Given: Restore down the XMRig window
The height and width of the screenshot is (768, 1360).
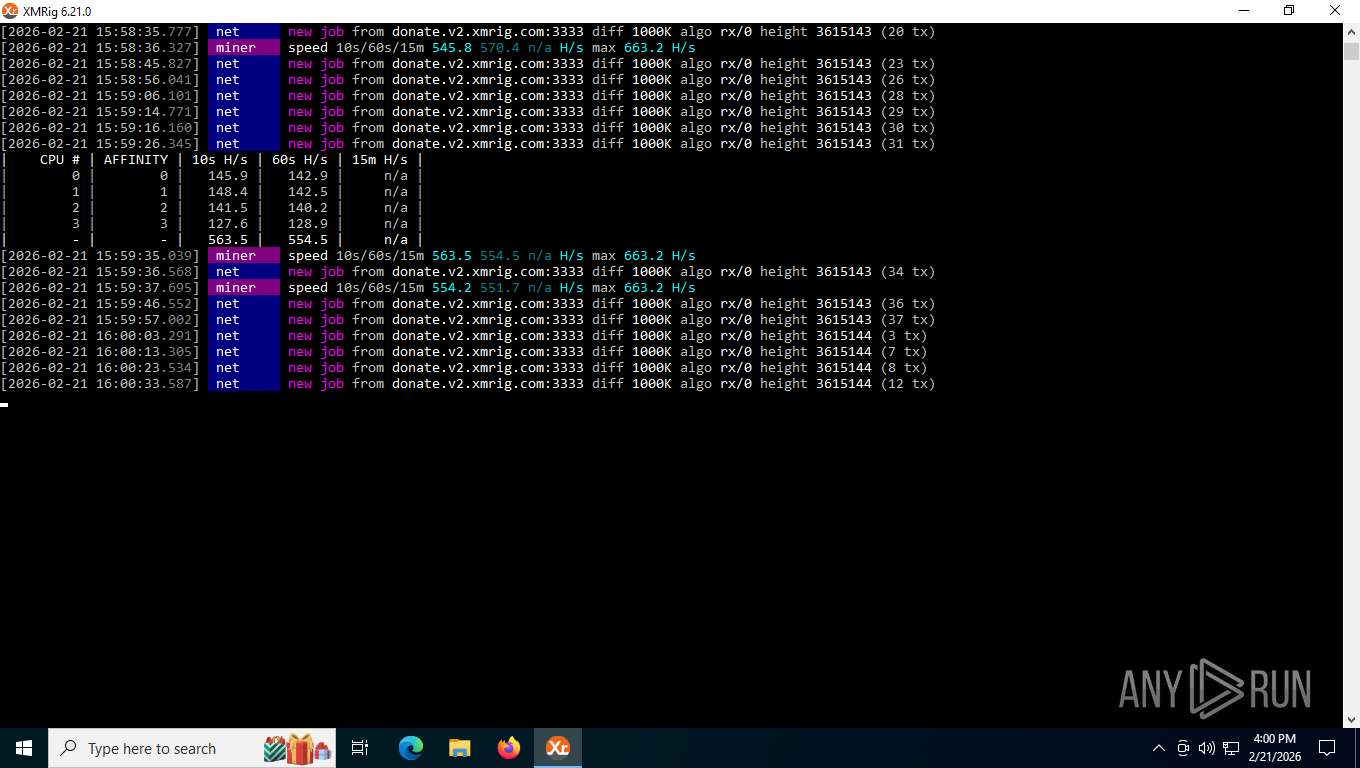Looking at the screenshot, I should pos(1289,11).
